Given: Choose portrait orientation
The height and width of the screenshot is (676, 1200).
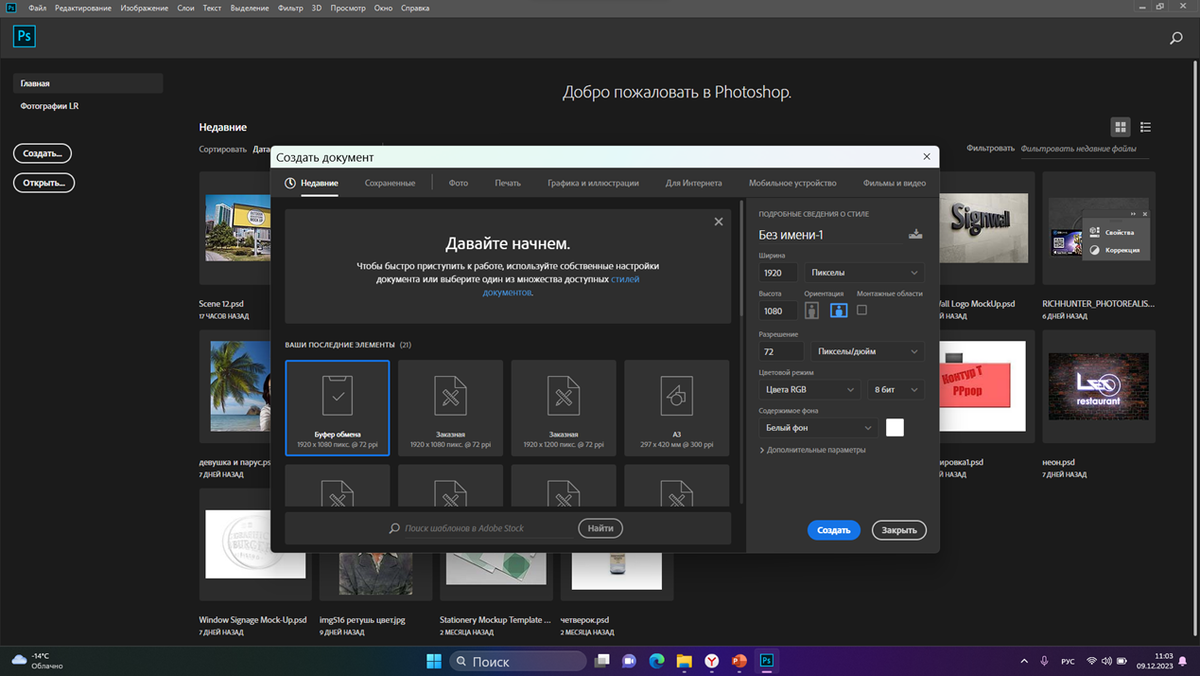Looking at the screenshot, I should (x=812, y=310).
